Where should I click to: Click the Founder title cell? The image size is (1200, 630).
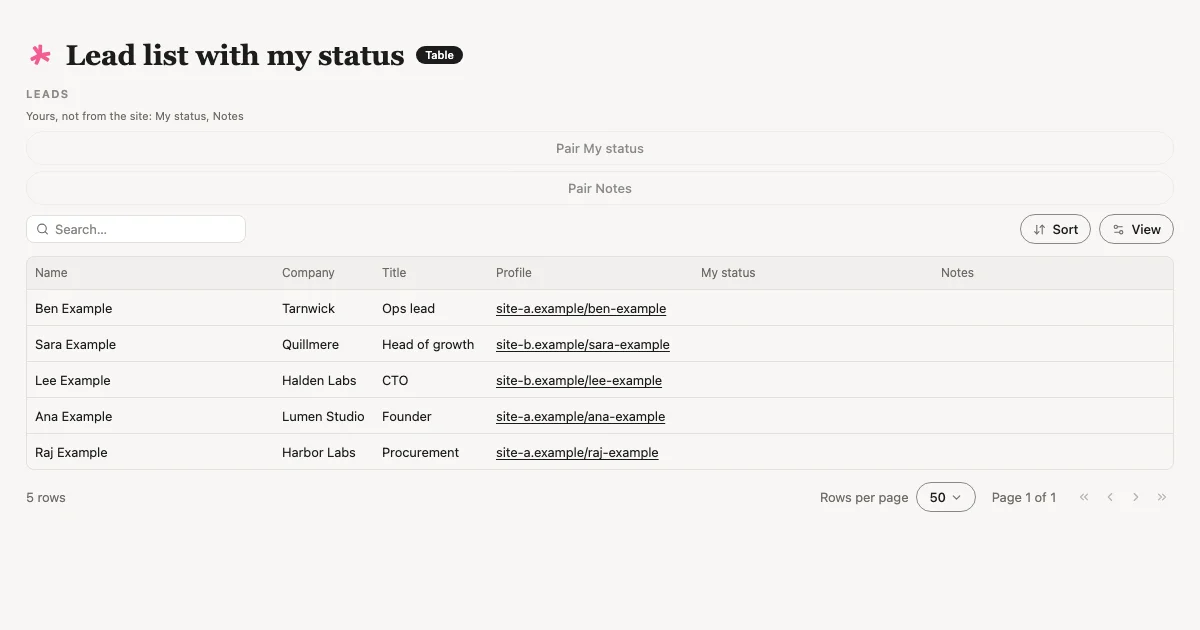click(407, 416)
